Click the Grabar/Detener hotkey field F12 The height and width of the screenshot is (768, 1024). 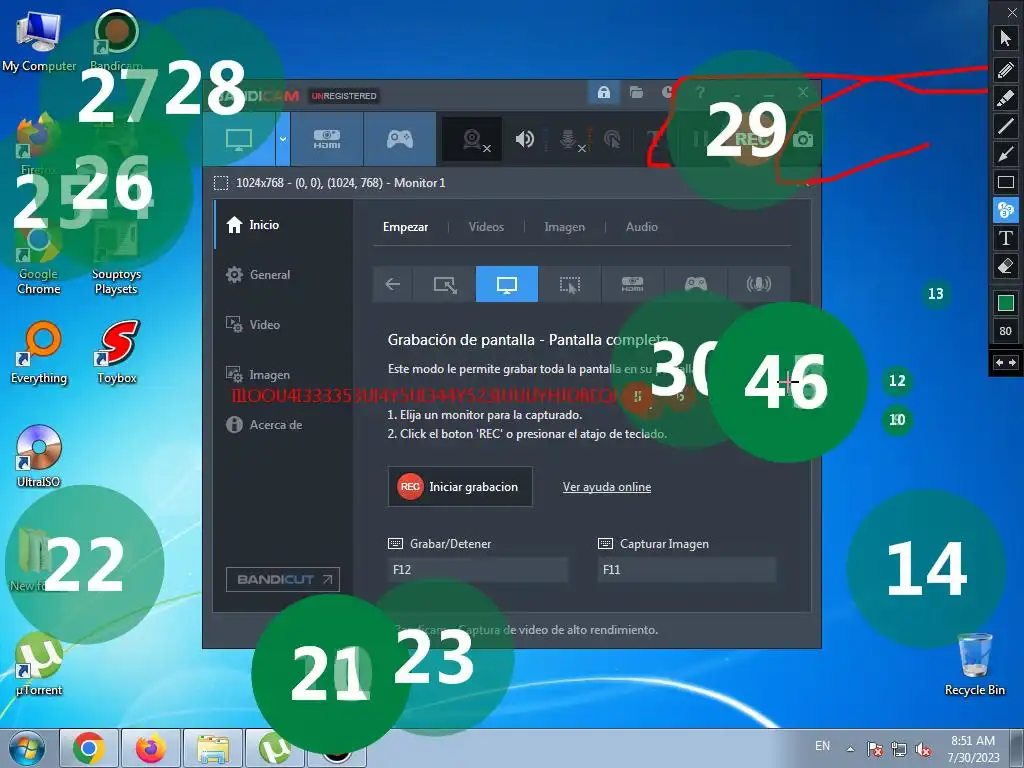[x=477, y=569]
